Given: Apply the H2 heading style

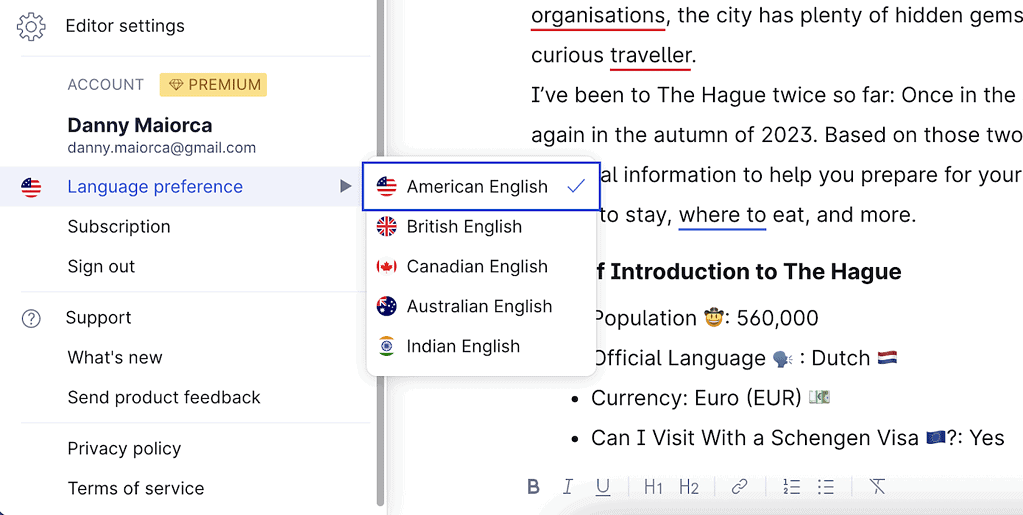Looking at the screenshot, I should pyautogui.click(x=689, y=487).
